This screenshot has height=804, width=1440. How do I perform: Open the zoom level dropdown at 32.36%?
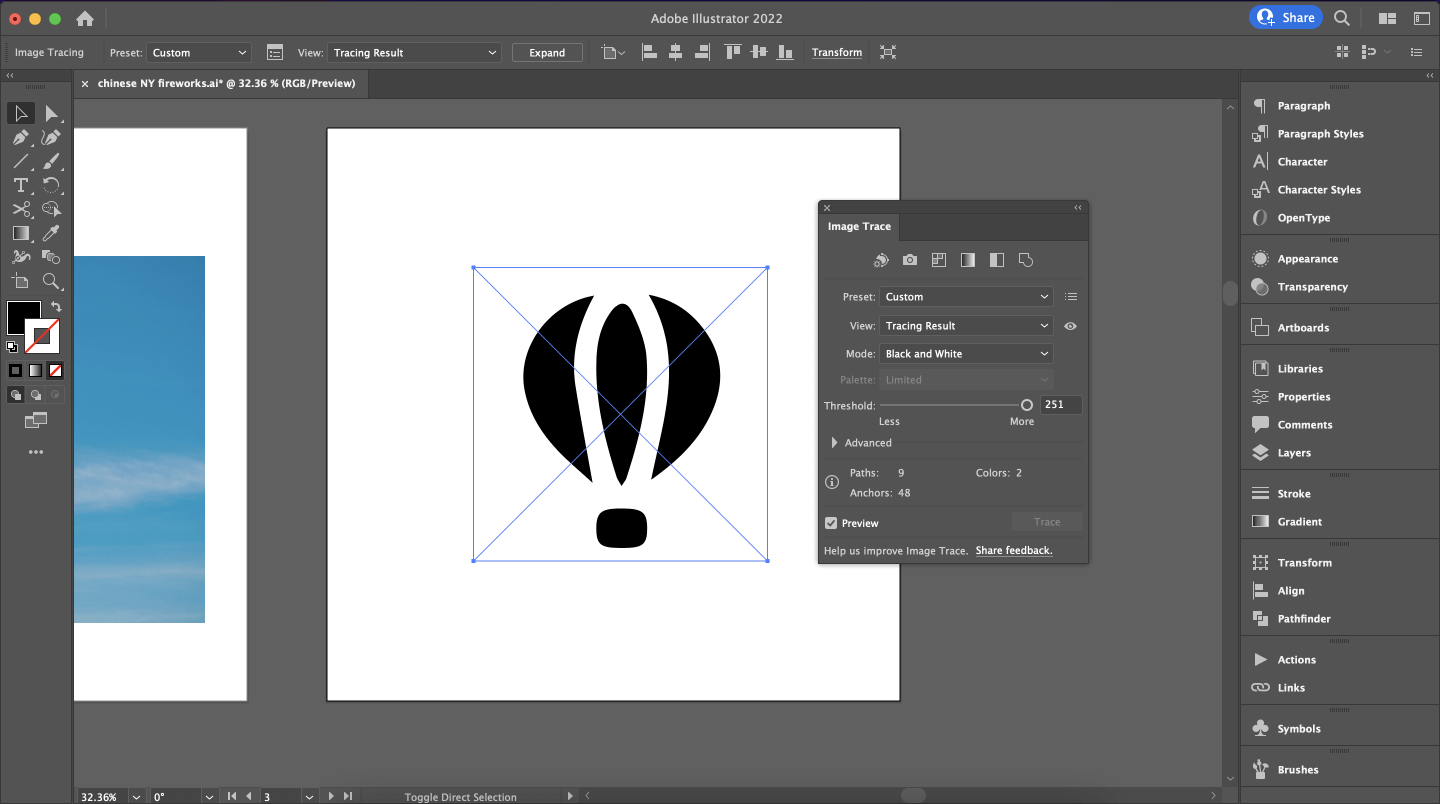136,797
